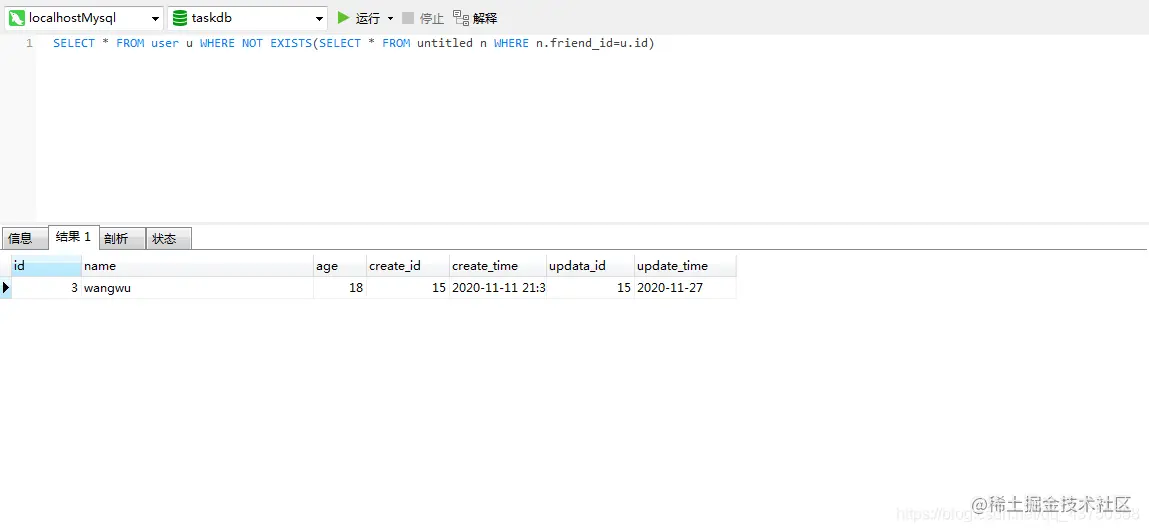Click the 停止 Stop button
The height and width of the screenshot is (532, 1149).
[424, 18]
